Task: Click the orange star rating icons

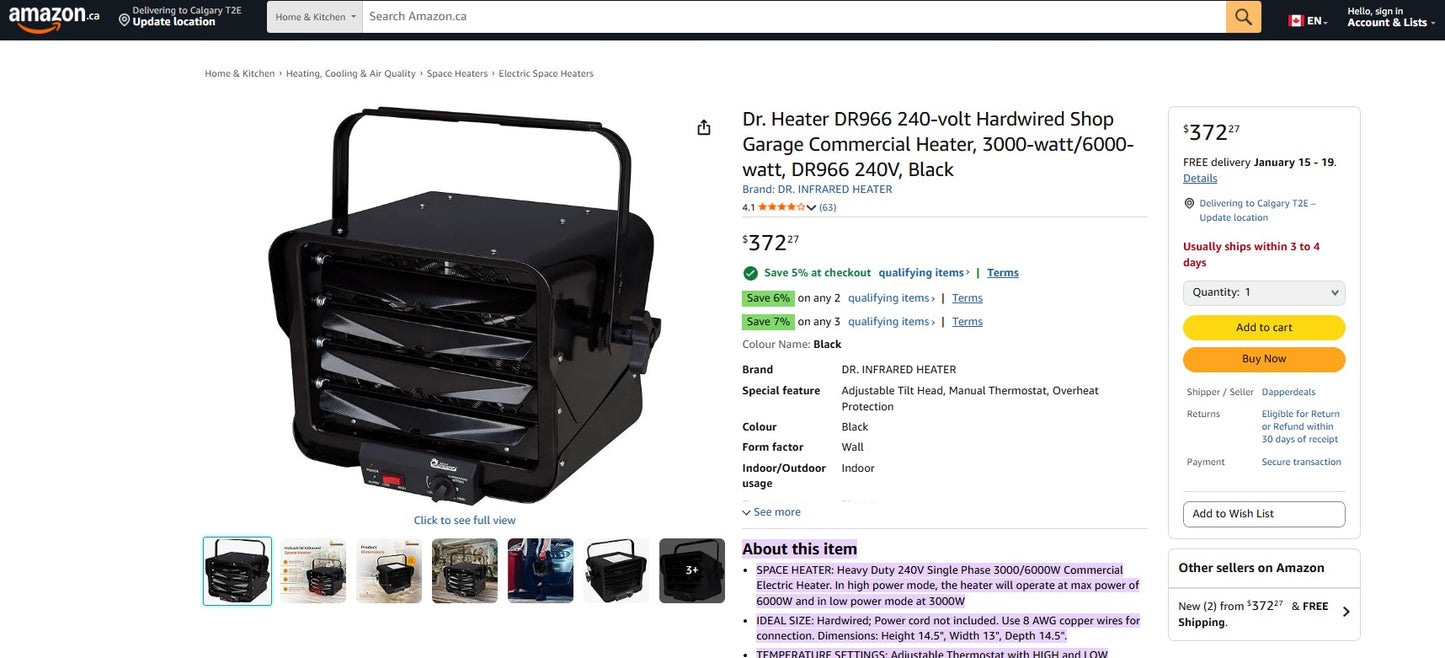Action: 779,207
